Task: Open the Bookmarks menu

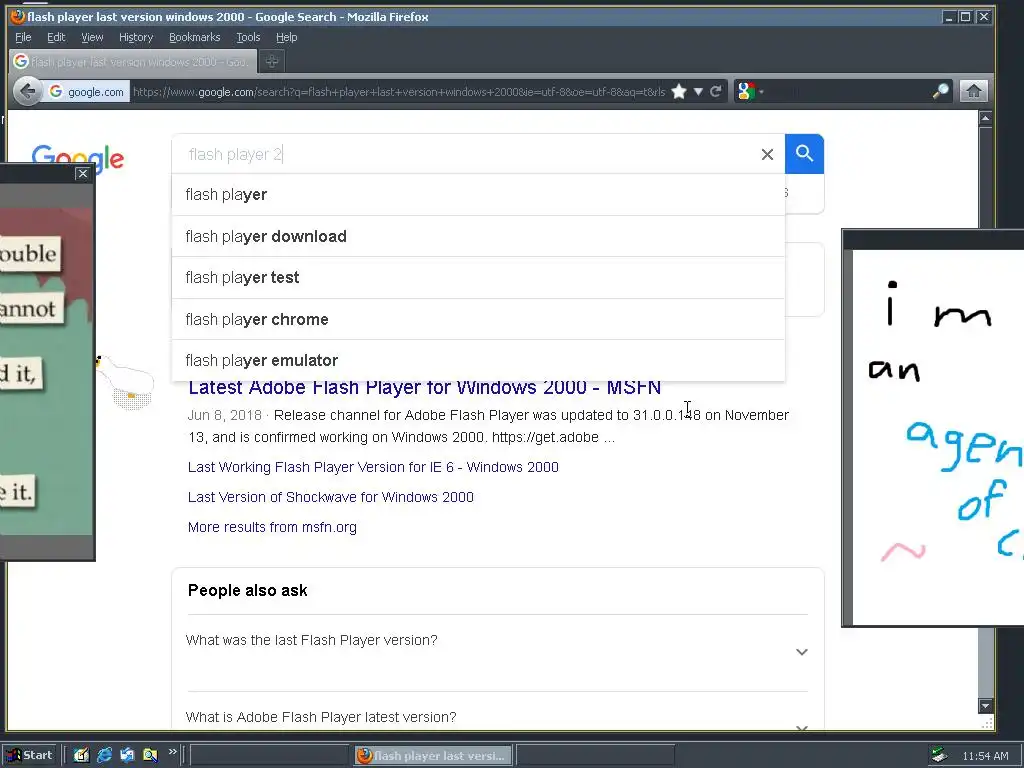Action: click(195, 37)
